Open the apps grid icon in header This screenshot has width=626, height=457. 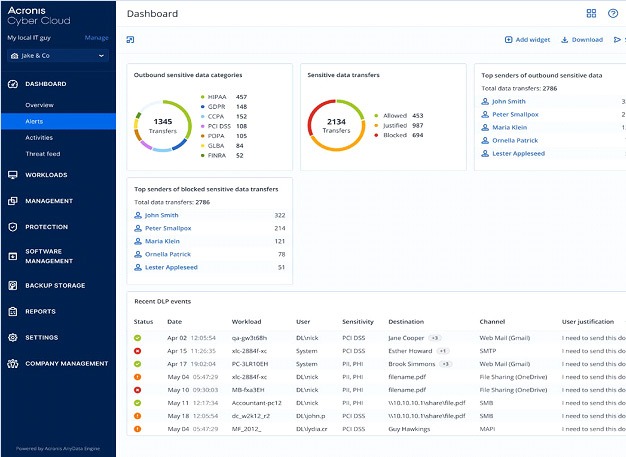click(591, 14)
